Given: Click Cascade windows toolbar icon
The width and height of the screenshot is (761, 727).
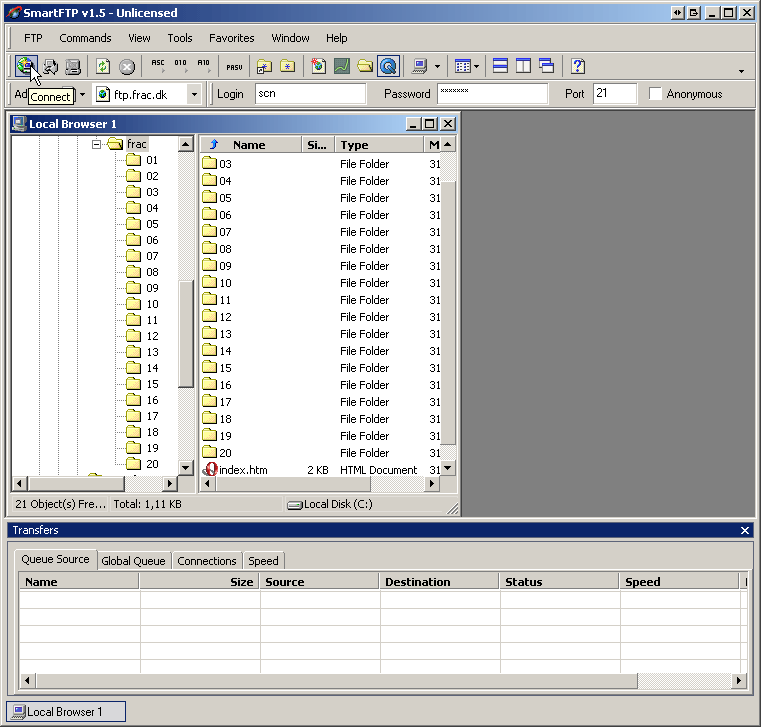Looking at the screenshot, I should point(546,66).
